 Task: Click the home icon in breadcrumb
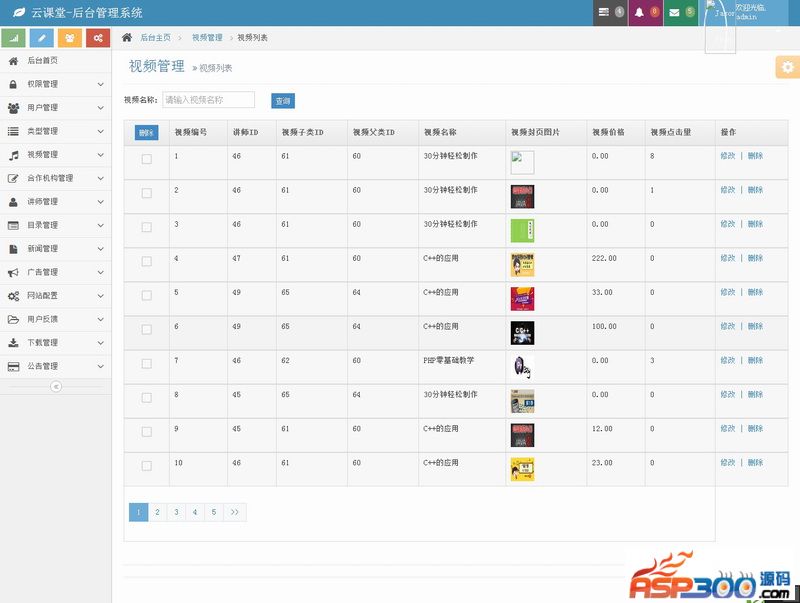127,37
